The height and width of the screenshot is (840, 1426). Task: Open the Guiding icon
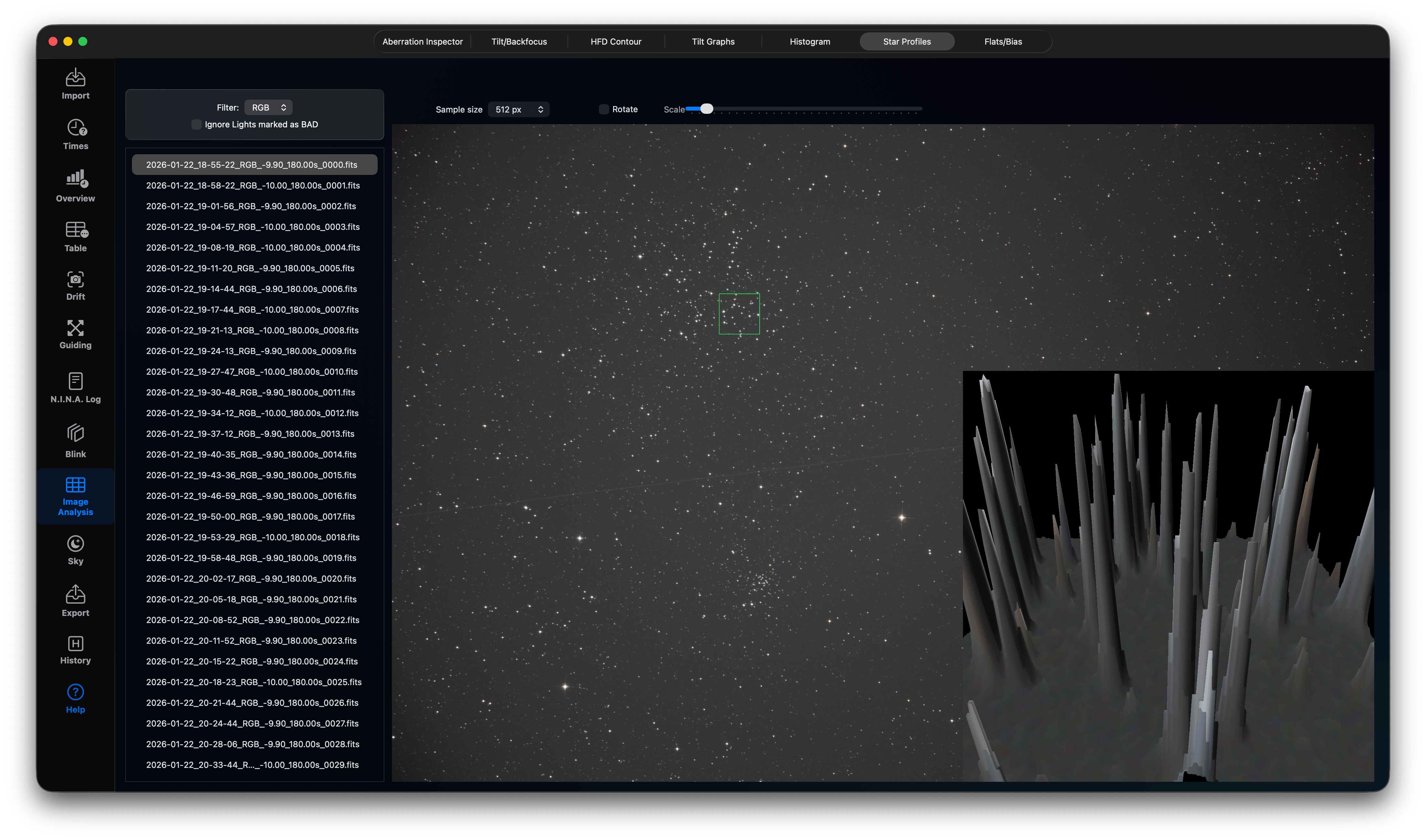(x=75, y=328)
